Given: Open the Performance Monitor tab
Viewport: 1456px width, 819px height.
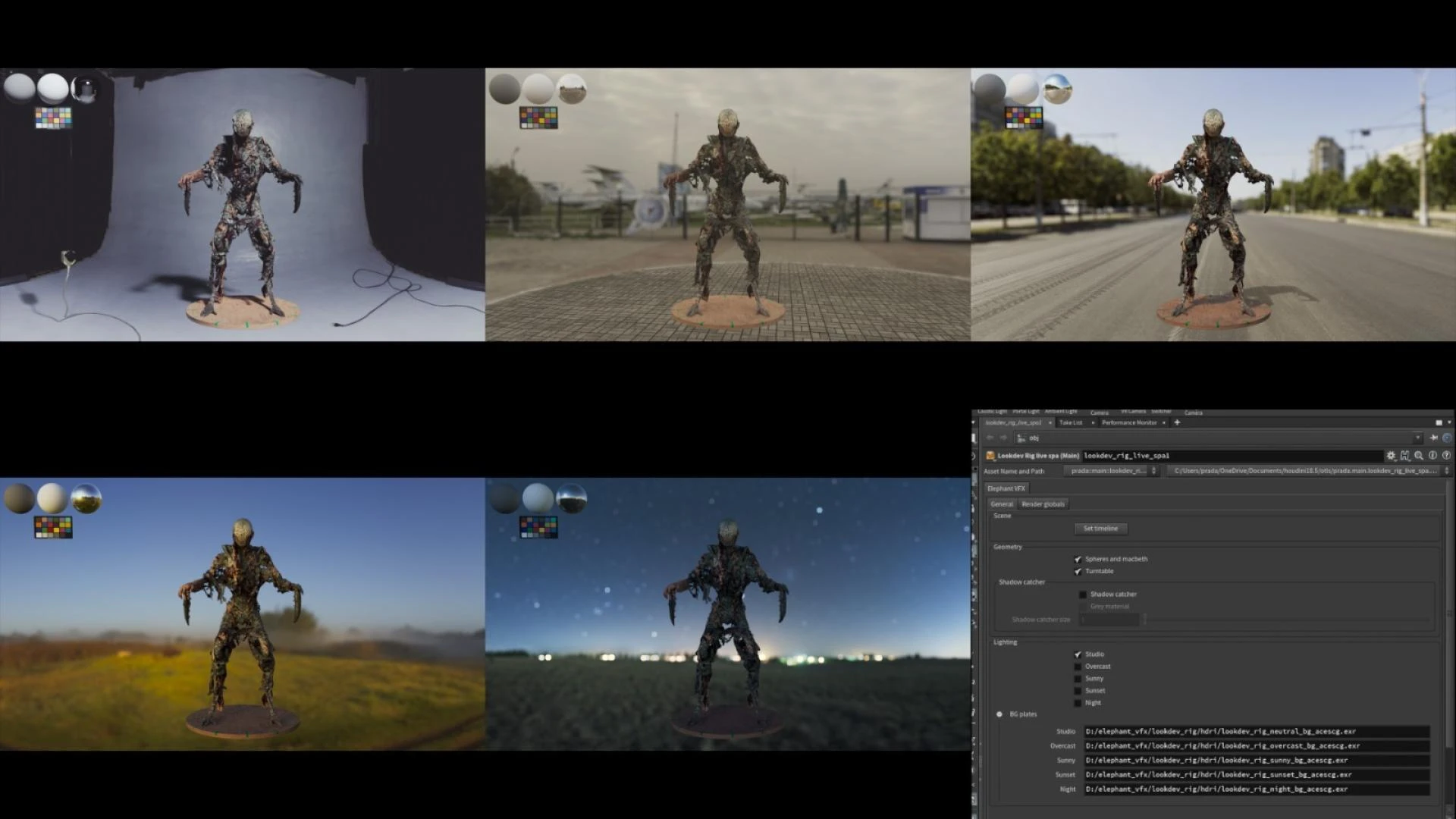Looking at the screenshot, I should pos(1129,422).
